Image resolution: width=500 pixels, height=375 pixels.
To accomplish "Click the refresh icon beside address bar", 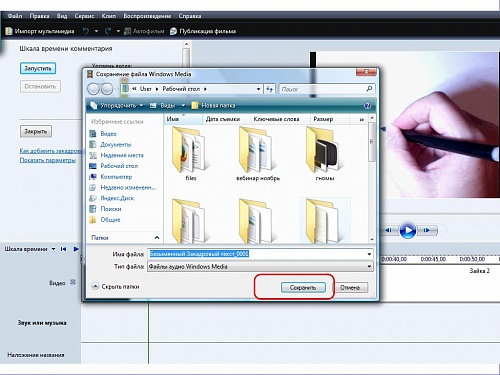I will (x=269, y=89).
